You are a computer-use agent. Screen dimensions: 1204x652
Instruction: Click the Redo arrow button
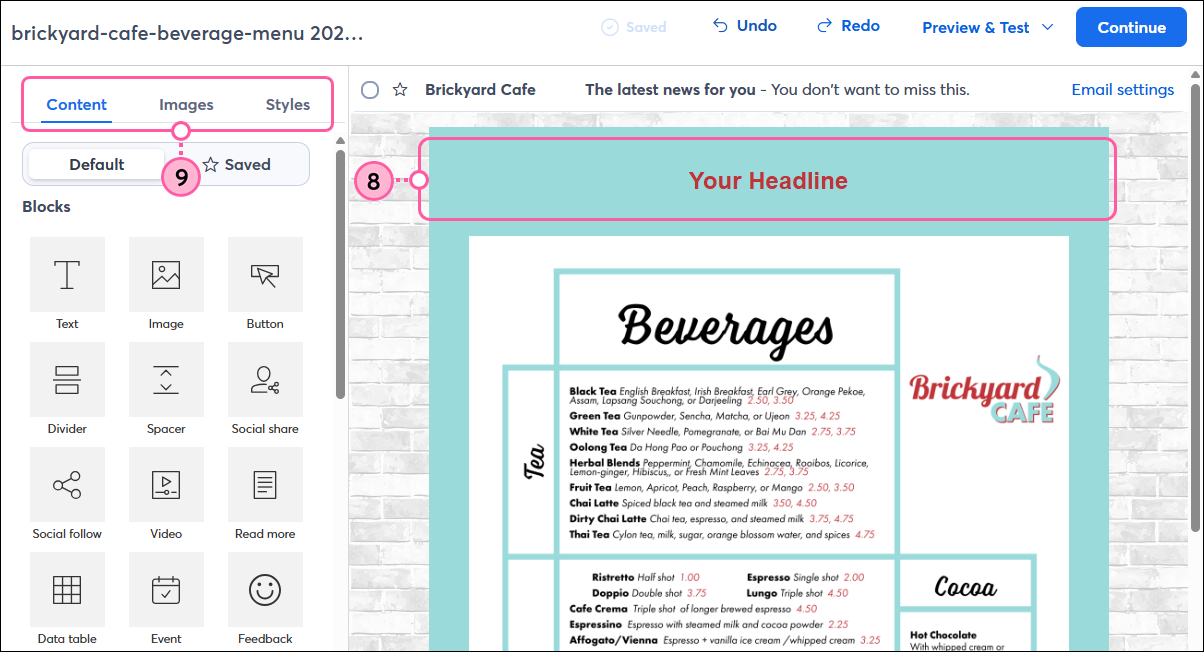click(848, 26)
